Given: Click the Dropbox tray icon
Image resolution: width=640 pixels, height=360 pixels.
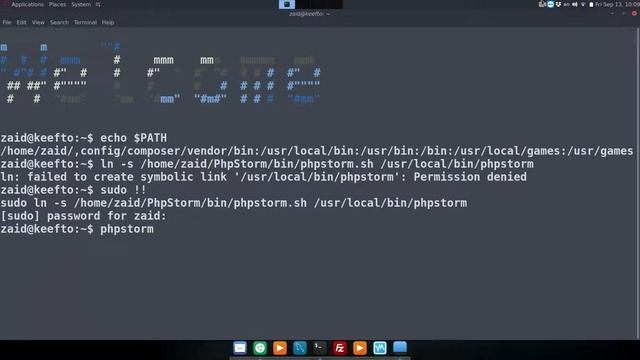Looking at the screenshot, I should click(558, 4).
